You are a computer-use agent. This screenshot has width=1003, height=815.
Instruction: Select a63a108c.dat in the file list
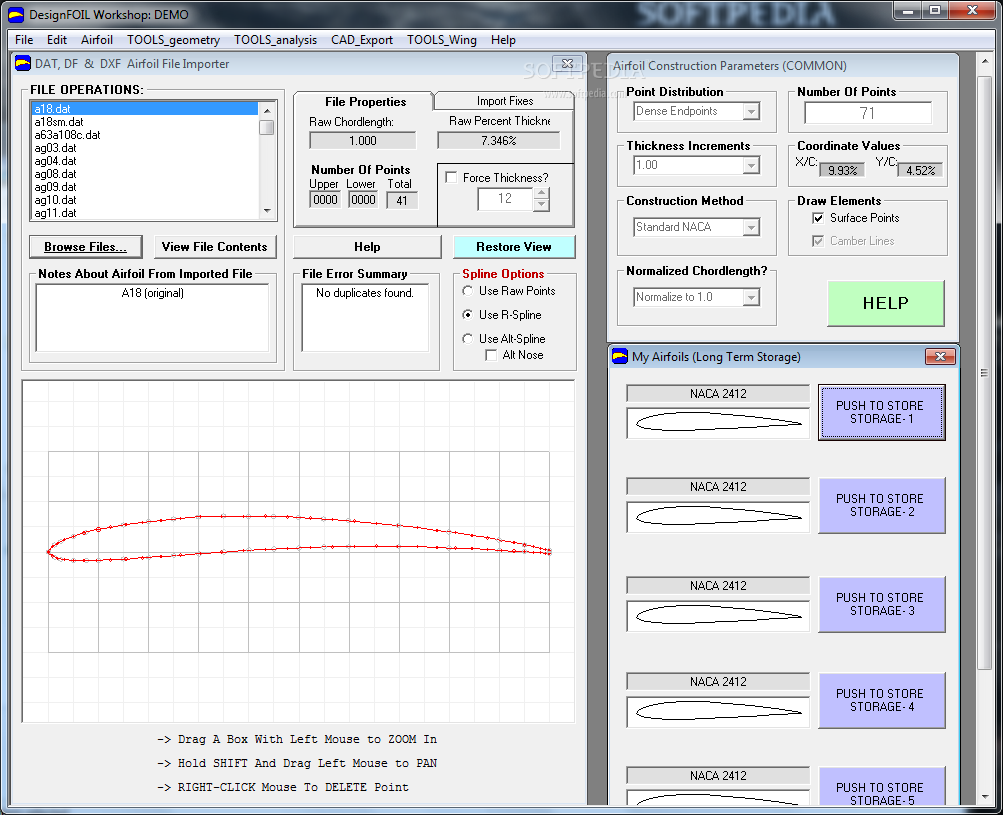click(x=145, y=135)
